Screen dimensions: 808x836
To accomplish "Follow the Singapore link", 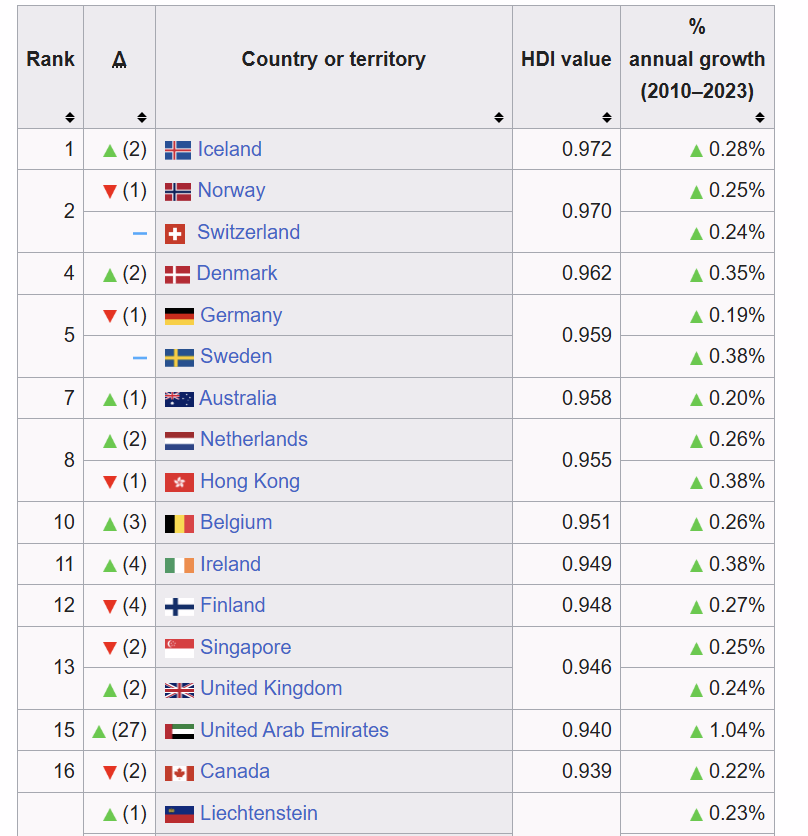I will [x=246, y=648].
